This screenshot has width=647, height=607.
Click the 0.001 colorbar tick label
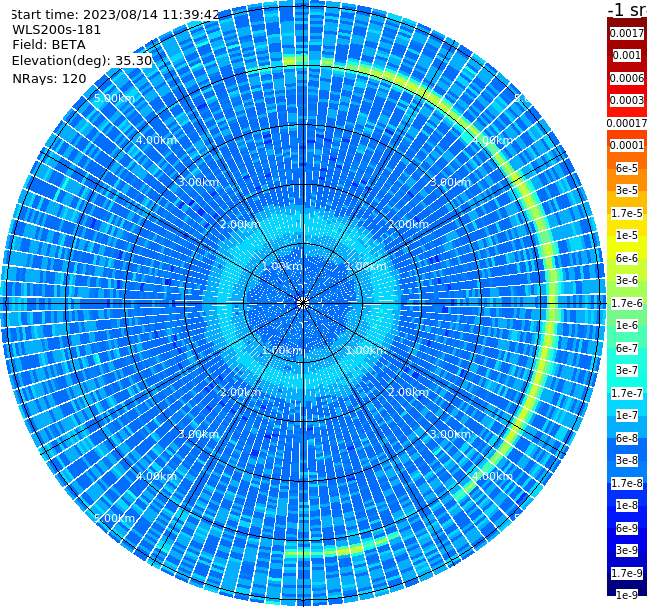[x=626, y=55]
